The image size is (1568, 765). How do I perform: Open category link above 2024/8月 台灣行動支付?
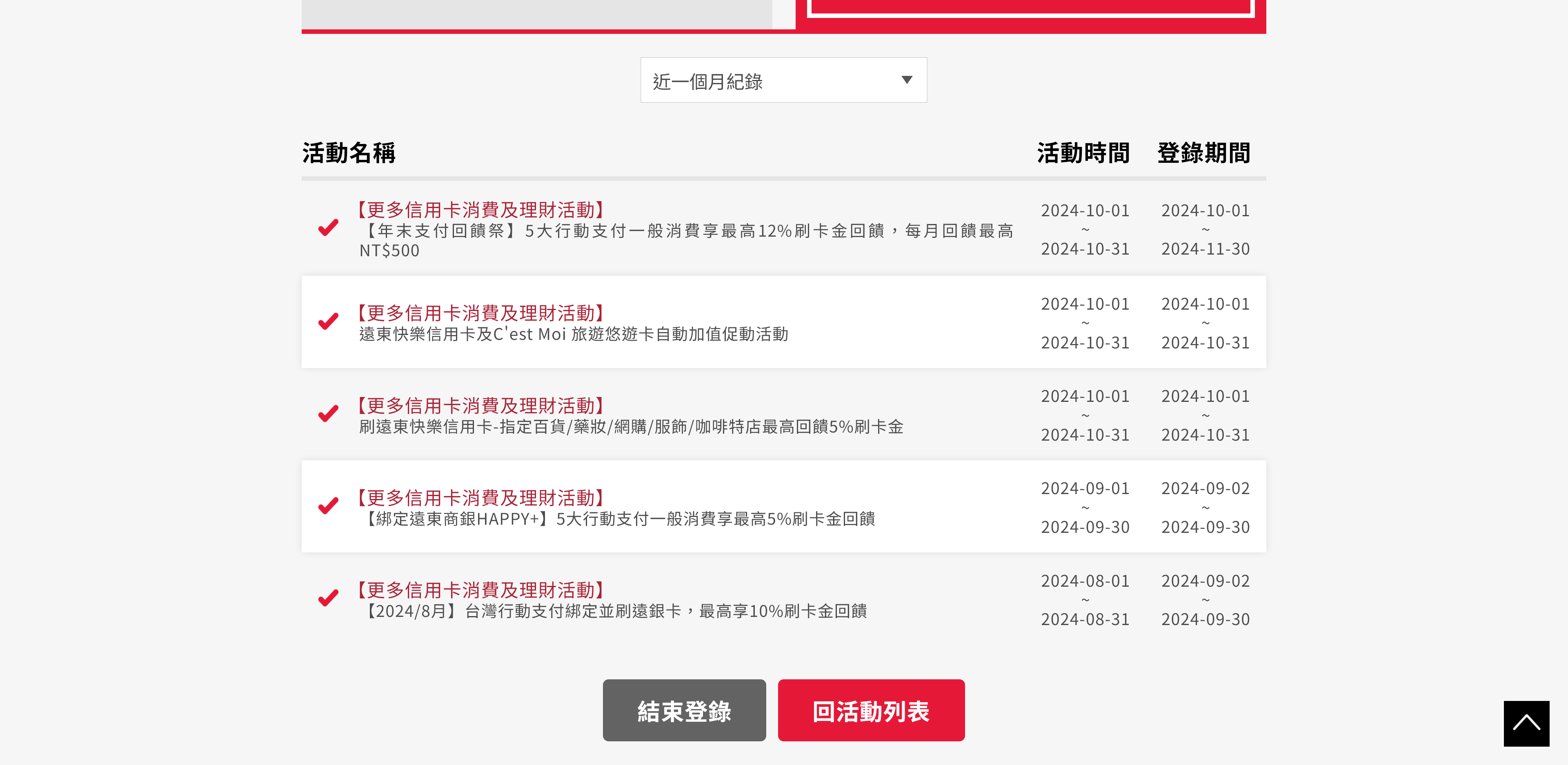tap(481, 590)
